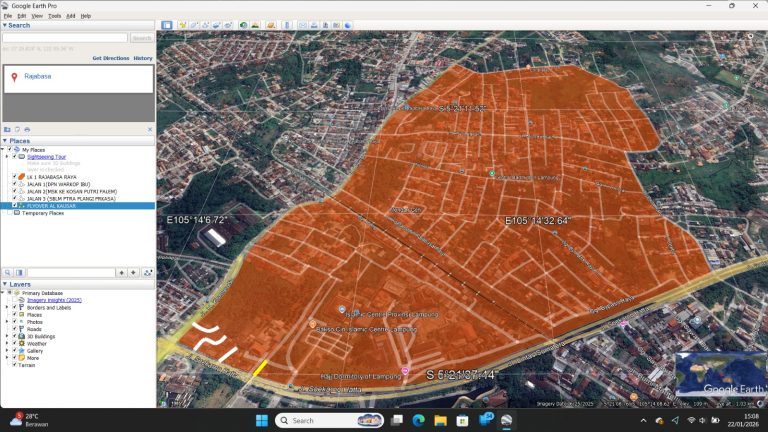Click the Print toolbar icon
This screenshot has height=432, width=768.
(315, 25)
